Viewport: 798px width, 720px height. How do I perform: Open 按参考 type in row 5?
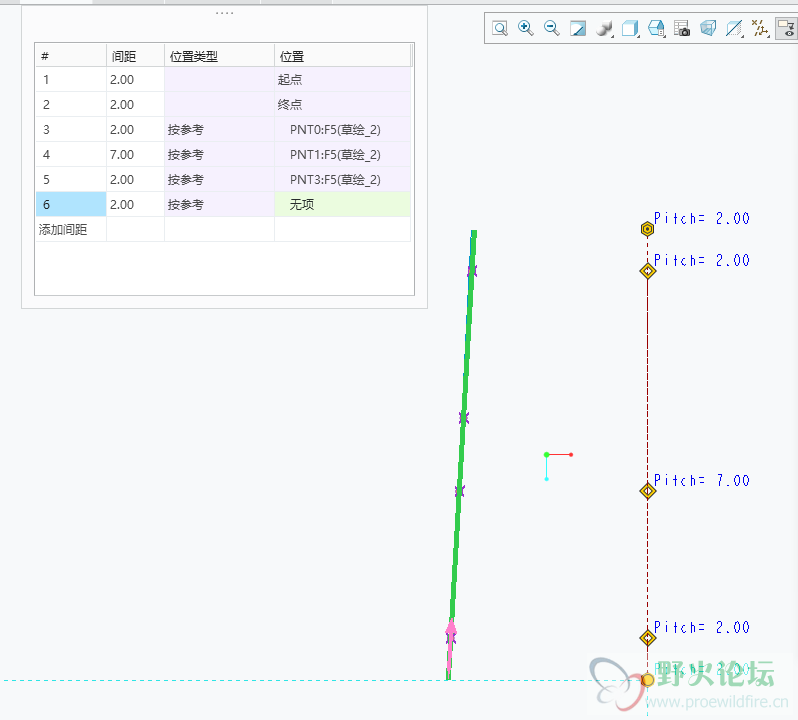pos(219,180)
